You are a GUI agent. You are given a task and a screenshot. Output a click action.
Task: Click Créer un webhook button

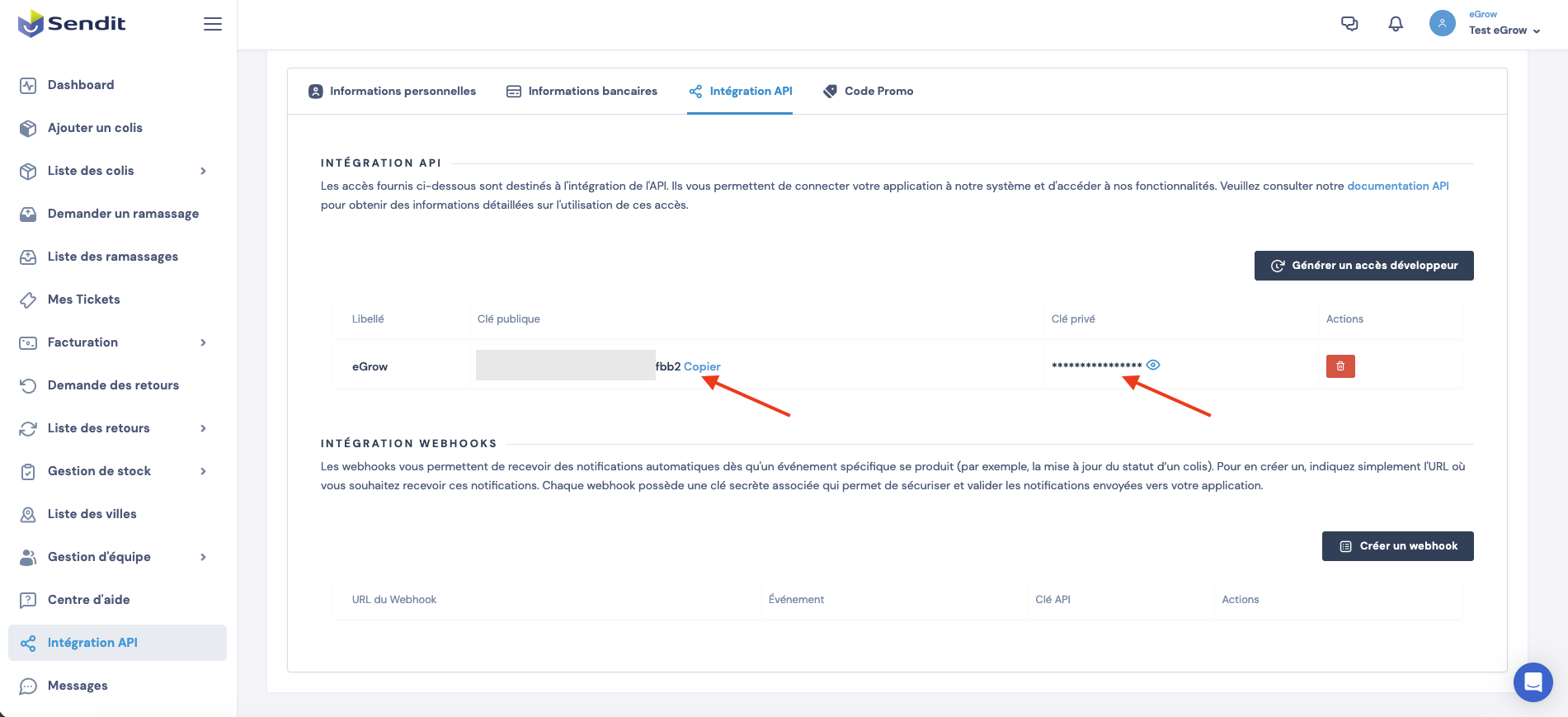[x=1398, y=546]
